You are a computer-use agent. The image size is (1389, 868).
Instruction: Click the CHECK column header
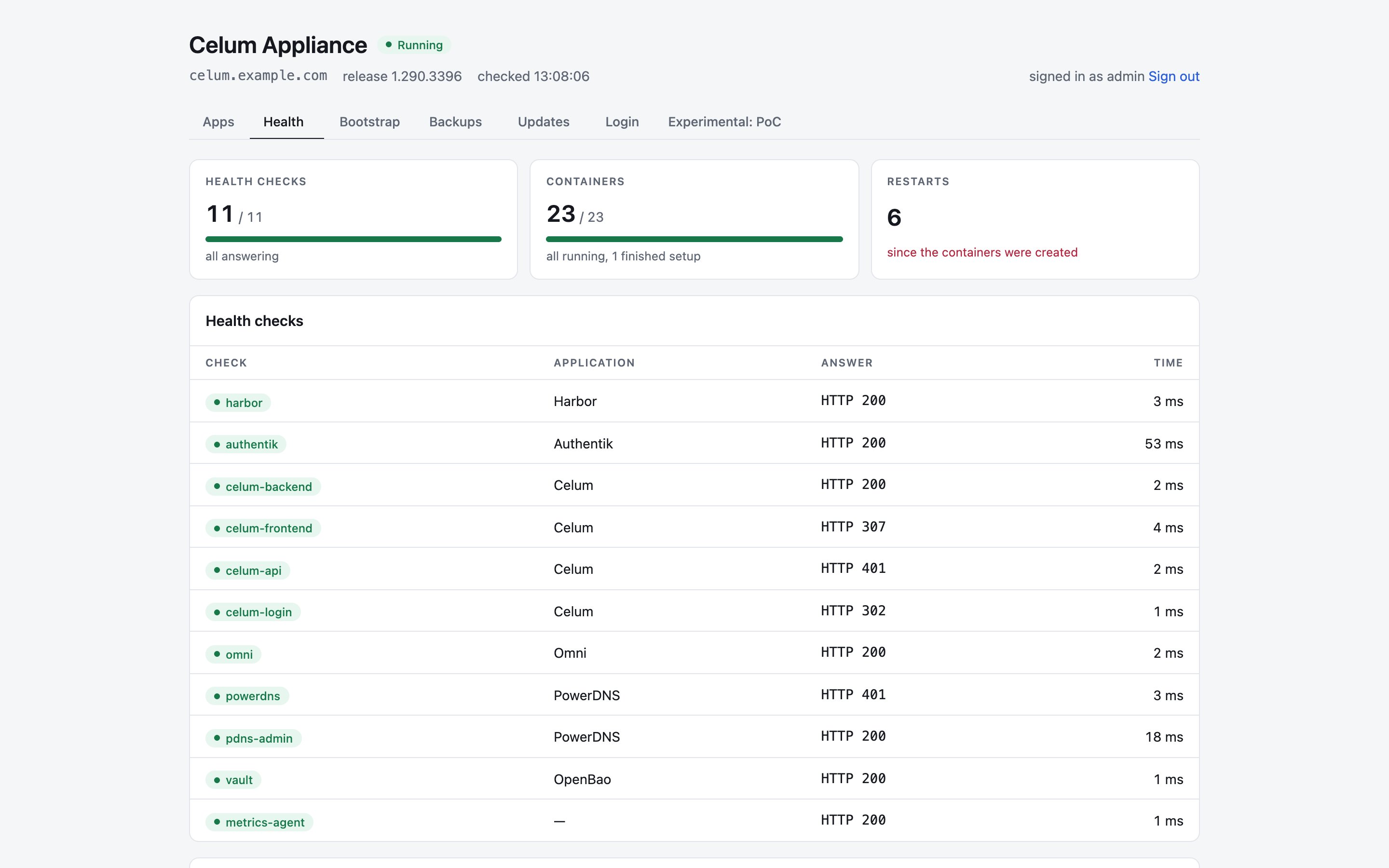coord(226,363)
